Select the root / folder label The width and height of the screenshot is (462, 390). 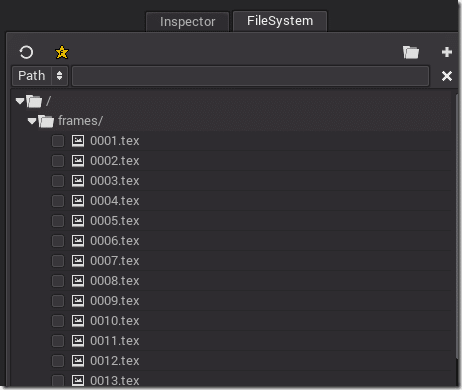(48, 101)
